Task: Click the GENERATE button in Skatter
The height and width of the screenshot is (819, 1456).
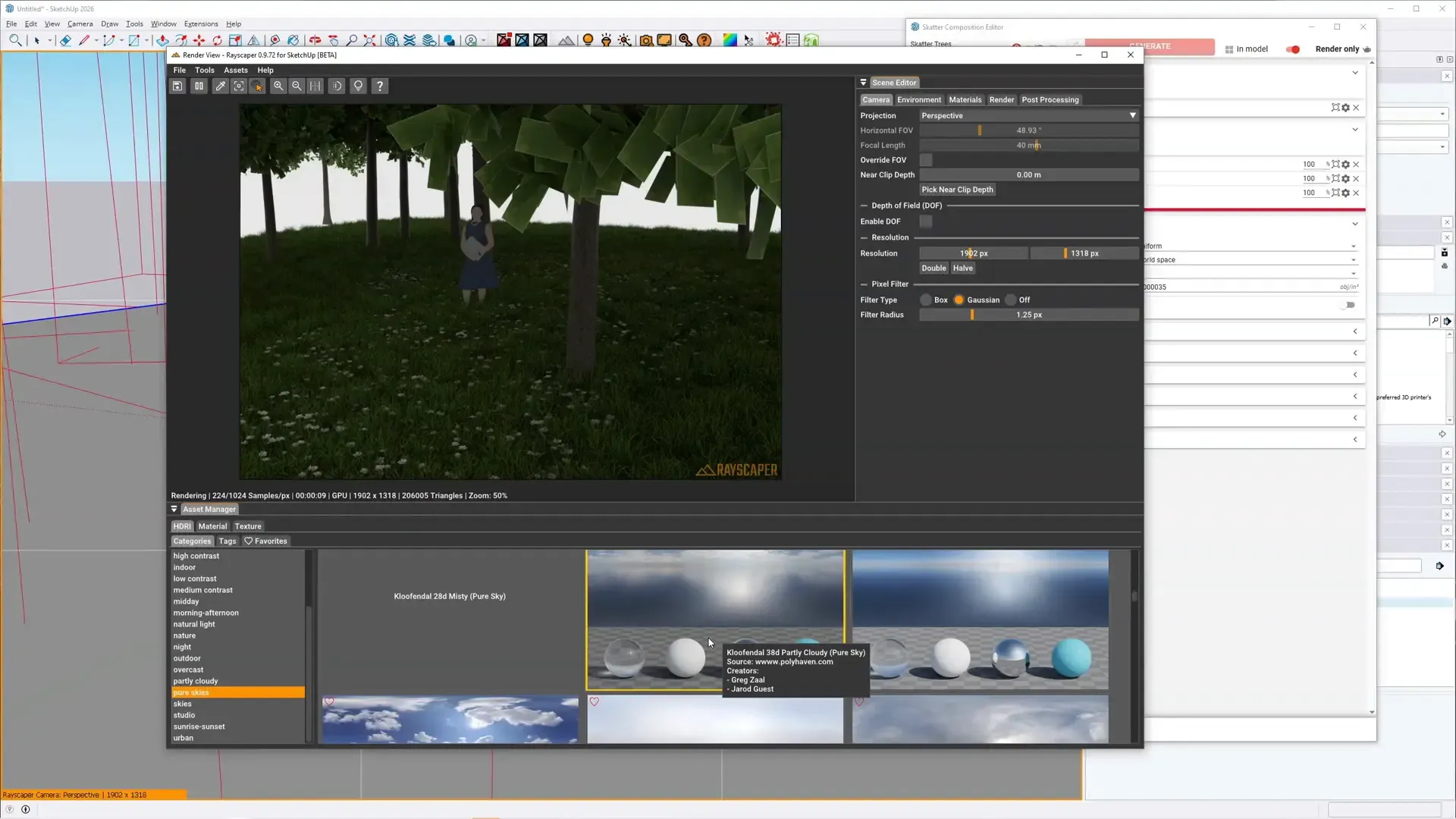Action: click(1150, 46)
